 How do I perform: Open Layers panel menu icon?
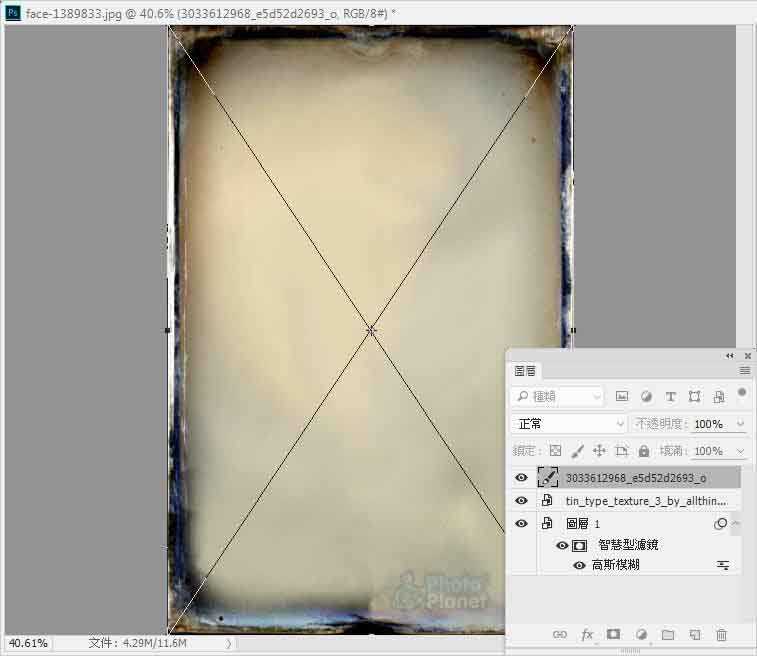(x=745, y=370)
